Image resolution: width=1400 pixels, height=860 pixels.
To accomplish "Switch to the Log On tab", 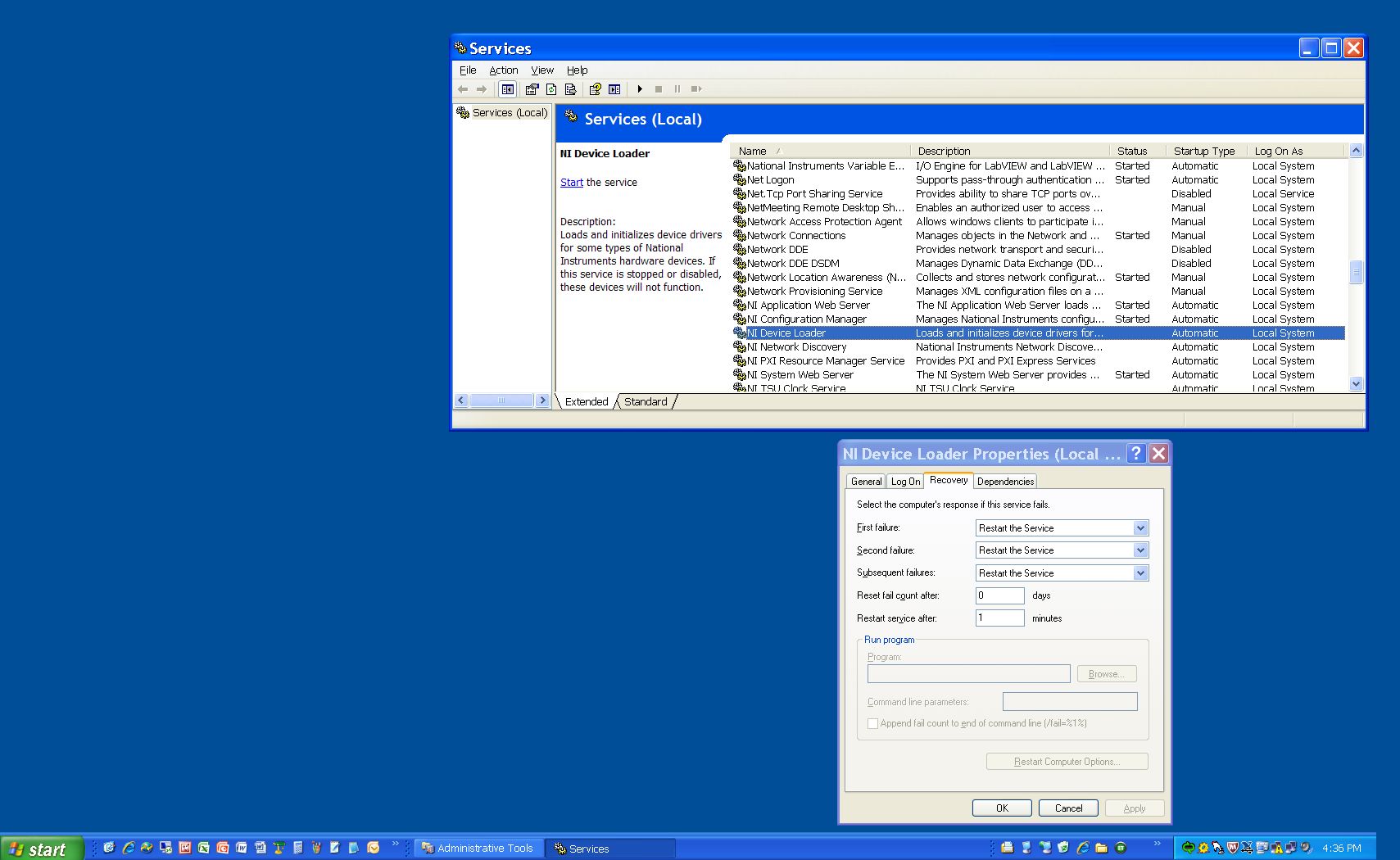I will [x=905, y=482].
